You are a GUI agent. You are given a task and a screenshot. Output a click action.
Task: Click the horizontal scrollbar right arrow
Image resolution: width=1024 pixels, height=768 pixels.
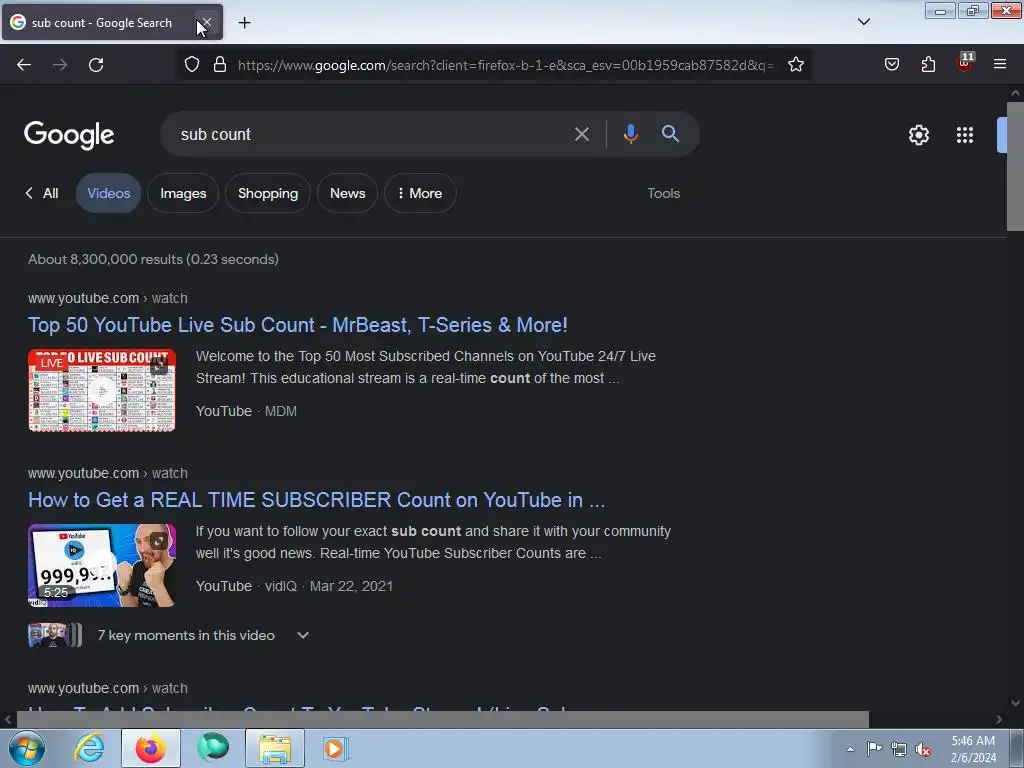tap(999, 719)
